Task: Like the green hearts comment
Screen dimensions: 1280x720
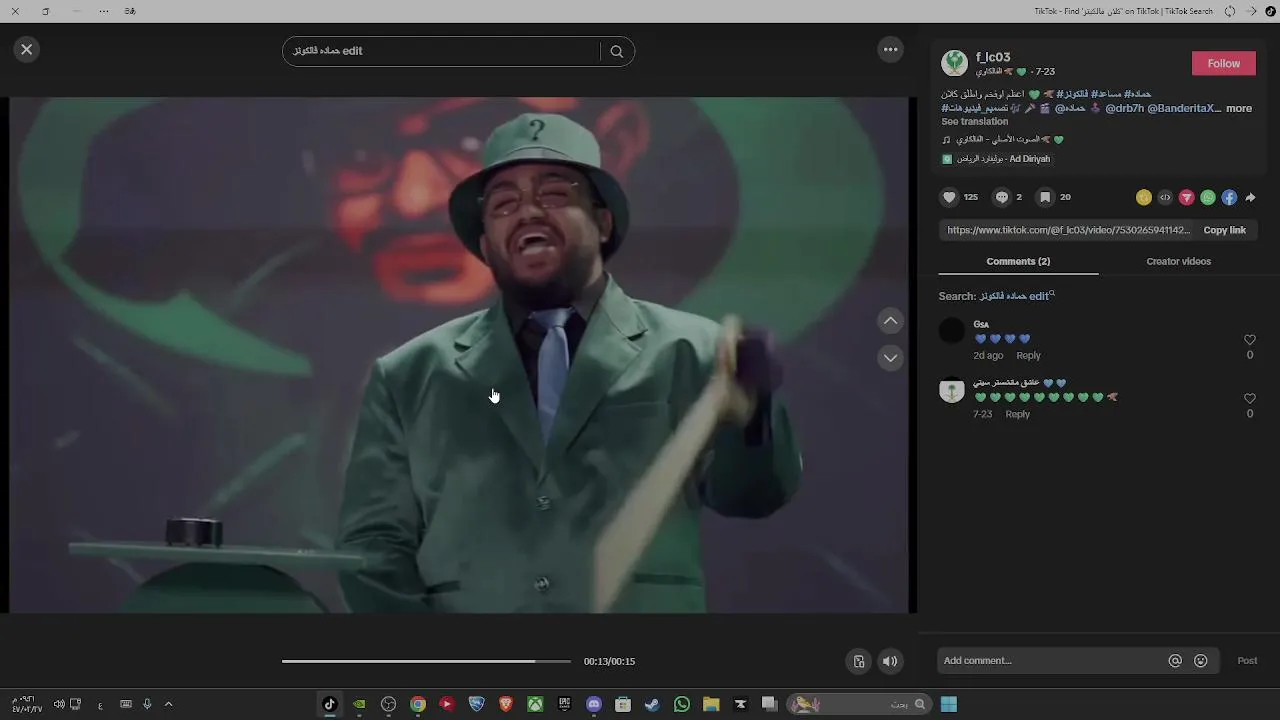Action: coord(1250,398)
